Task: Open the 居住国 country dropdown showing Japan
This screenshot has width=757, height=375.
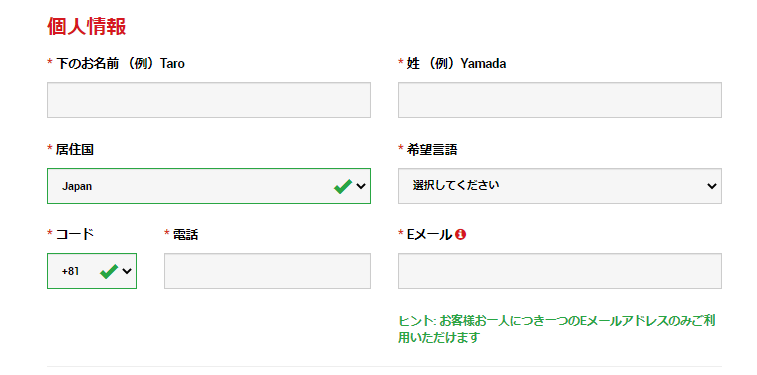Action: (209, 186)
